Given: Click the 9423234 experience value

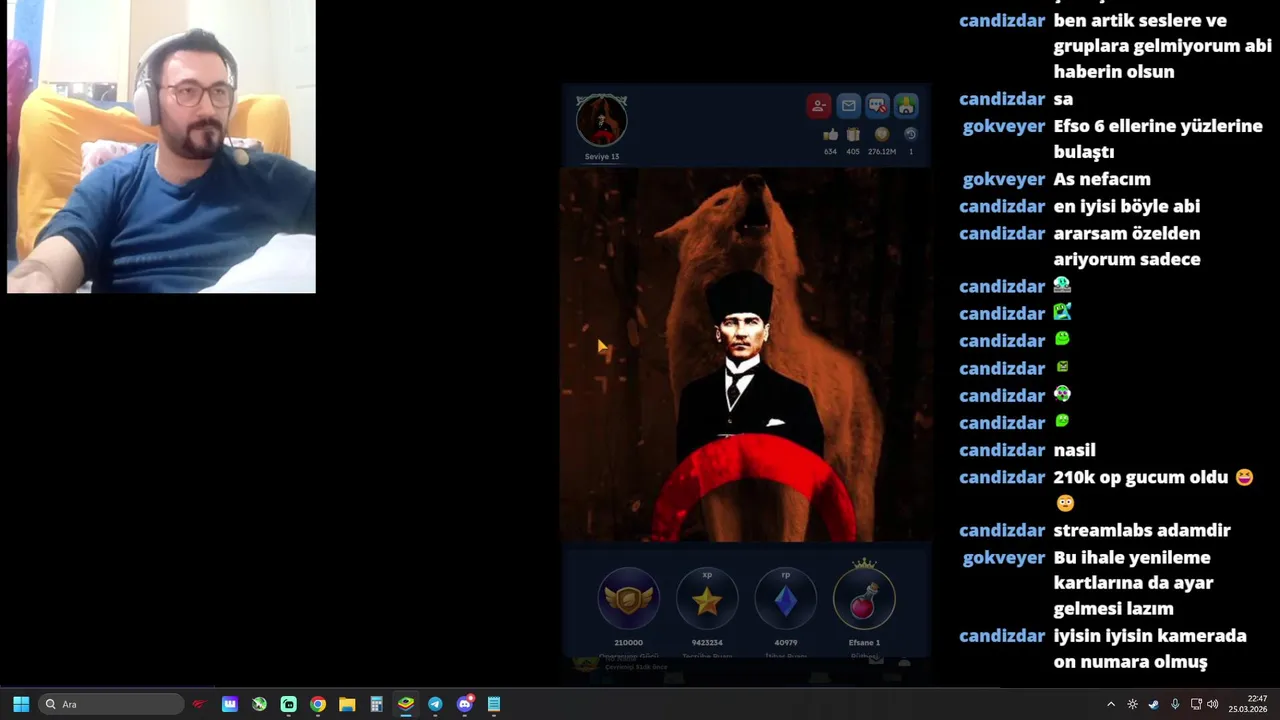Looking at the screenshot, I should pyautogui.click(x=707, y=643).
